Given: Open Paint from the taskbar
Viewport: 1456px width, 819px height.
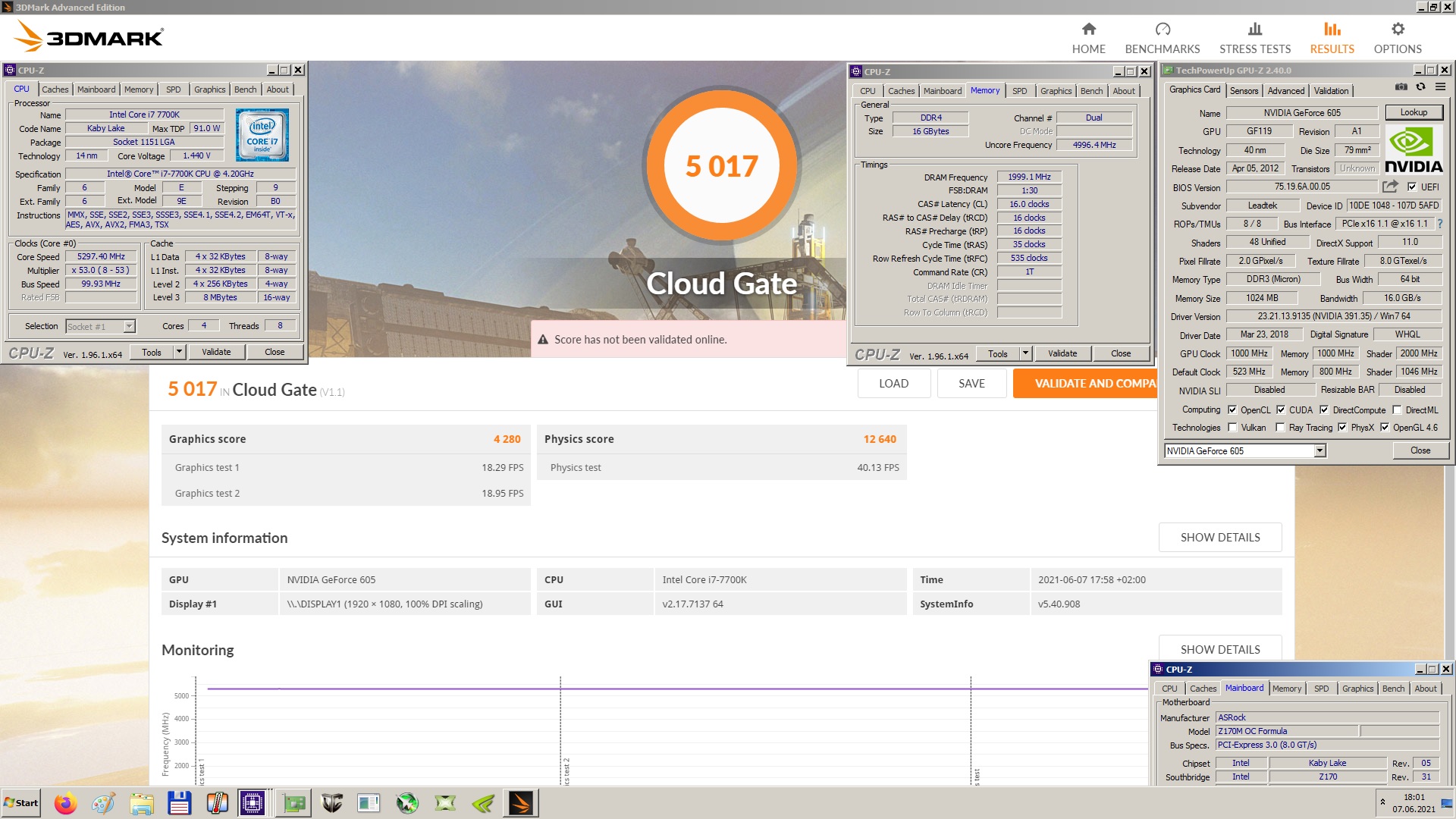Looking at the screenshot, I should (x=103, y=803).
